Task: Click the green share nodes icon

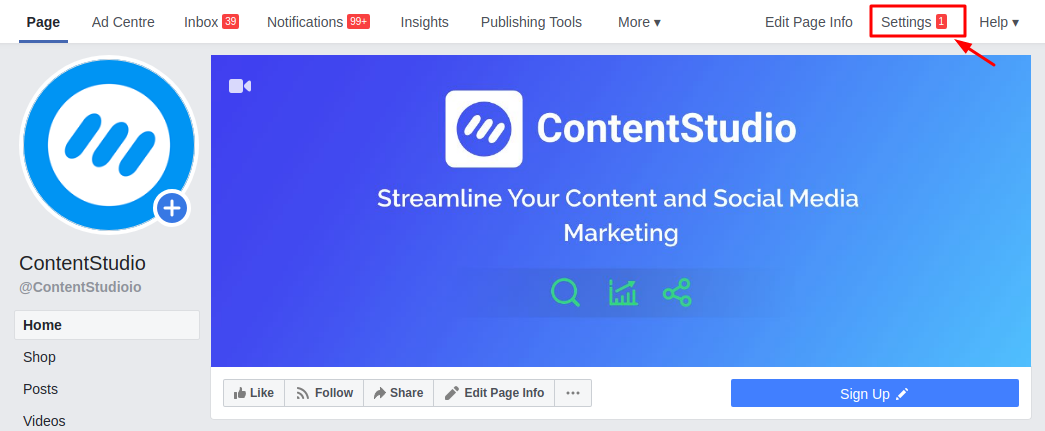Action: (677, 292)
